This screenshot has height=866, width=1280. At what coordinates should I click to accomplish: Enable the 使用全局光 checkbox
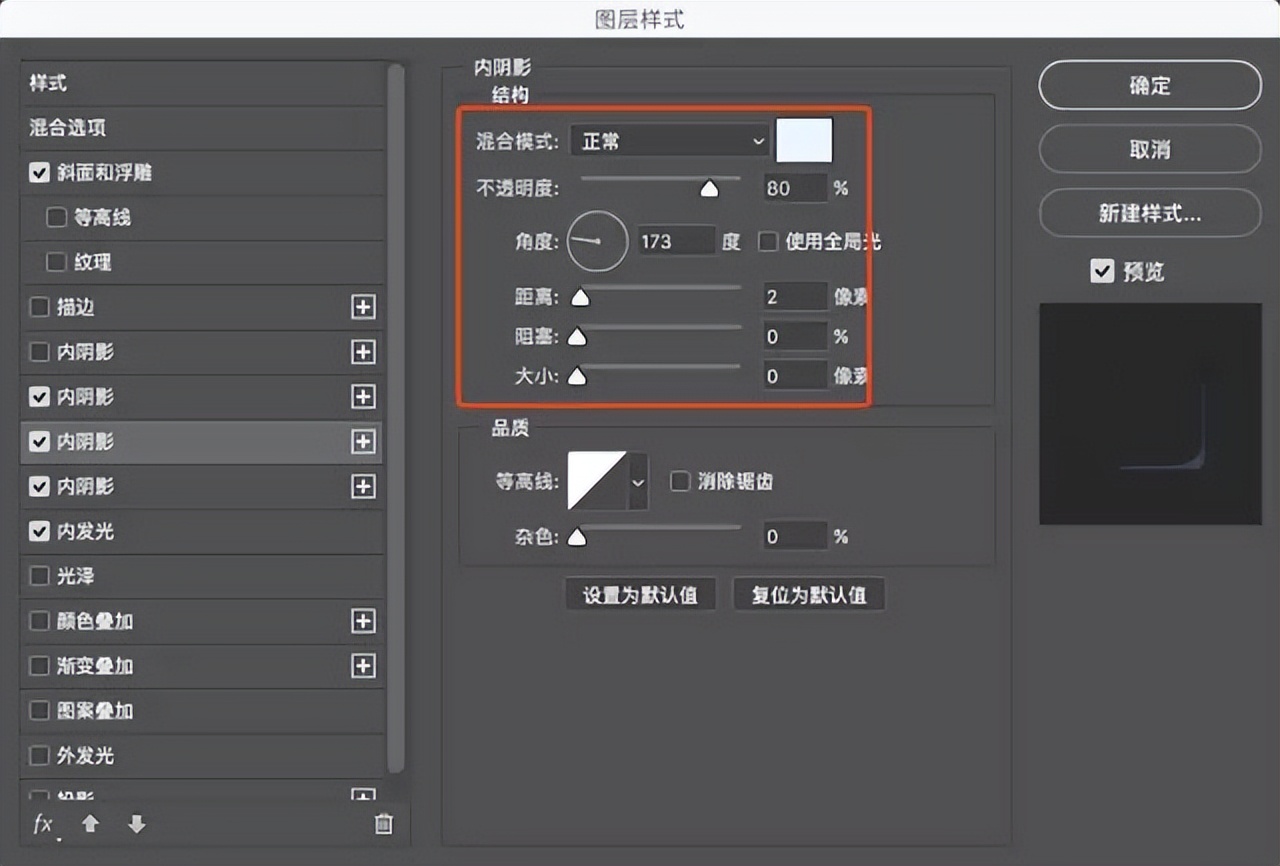(x=767, y=241)
